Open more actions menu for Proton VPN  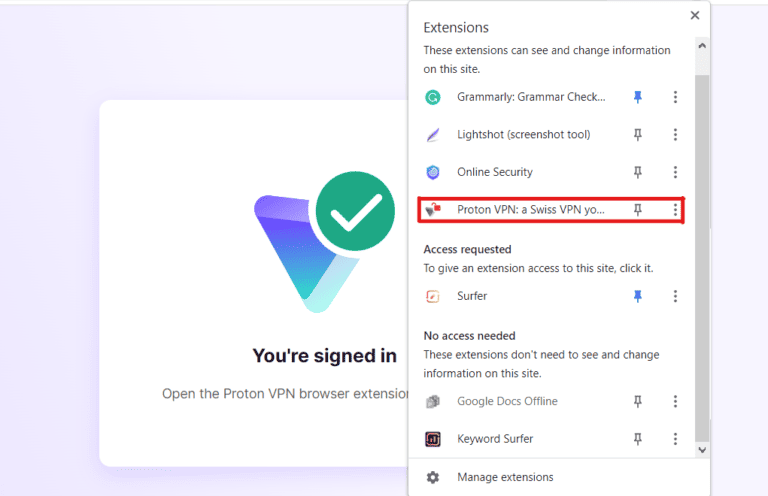pos(675,210)
